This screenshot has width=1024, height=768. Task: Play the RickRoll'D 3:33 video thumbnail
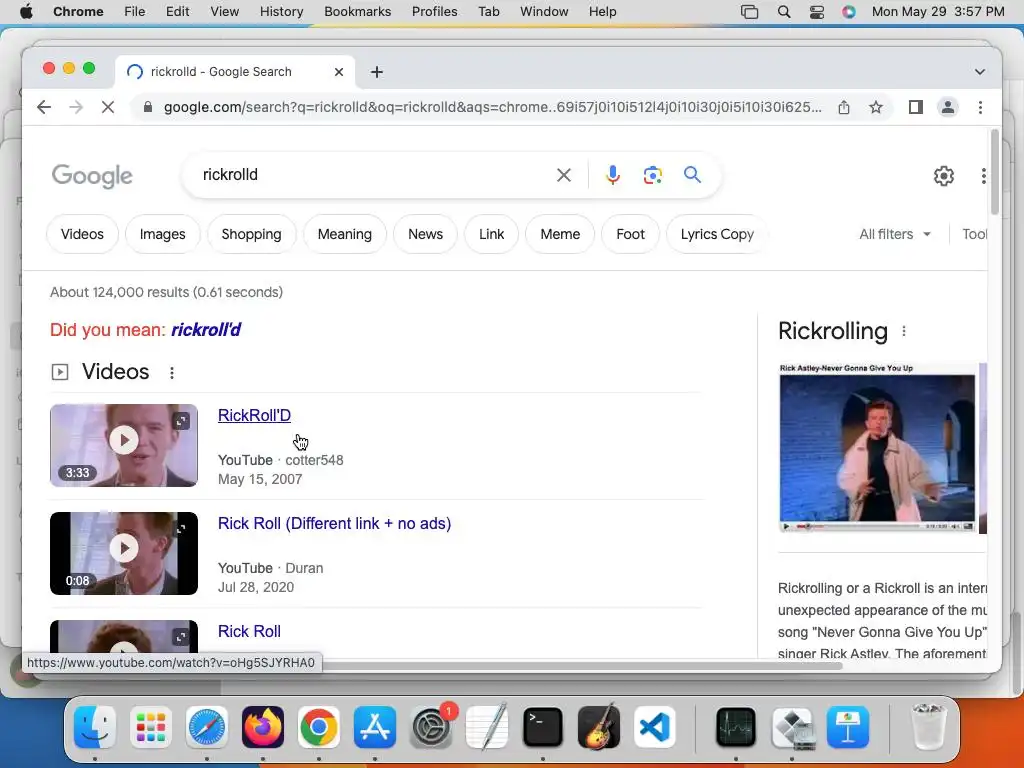(x=124, y=445)
